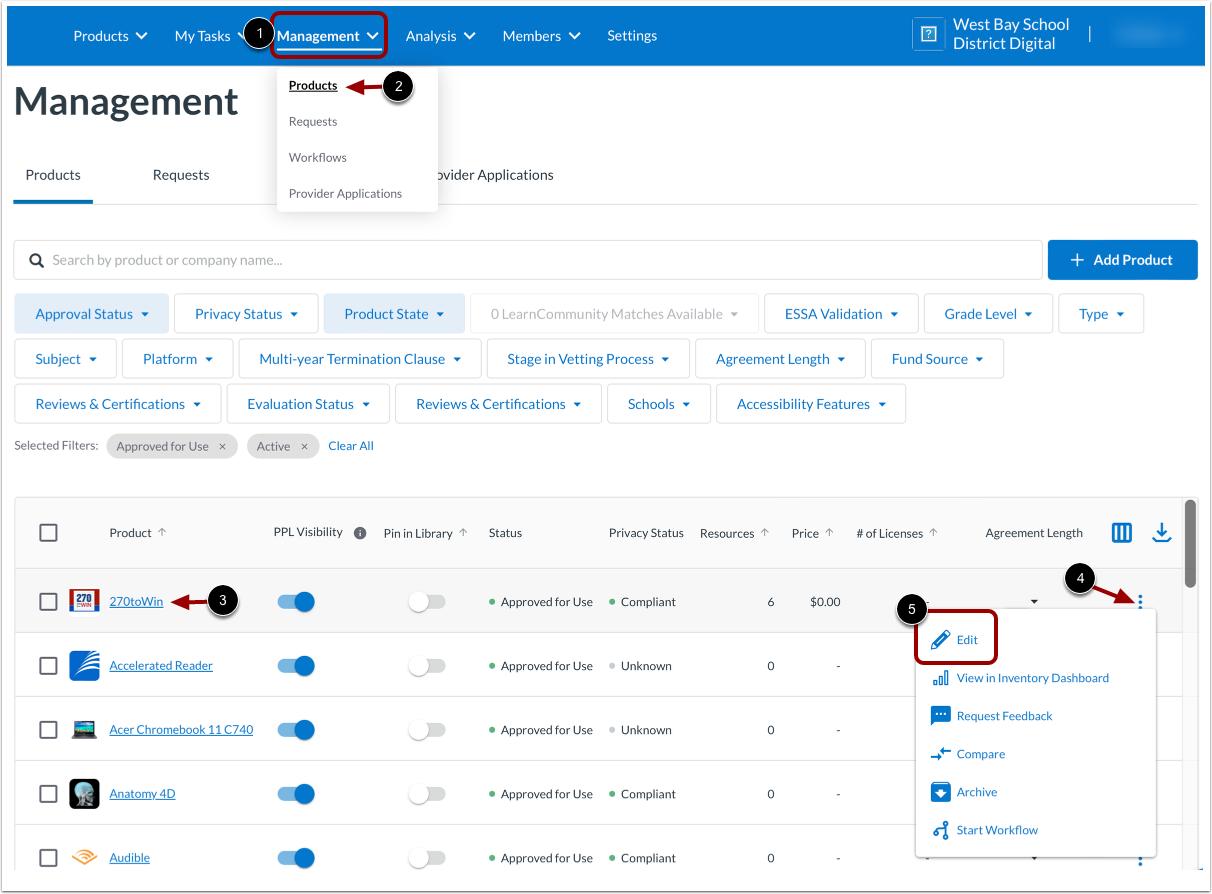The image size is (1212, 894).
Task: Switch to the Requests tab
Action: click(180, 175)
